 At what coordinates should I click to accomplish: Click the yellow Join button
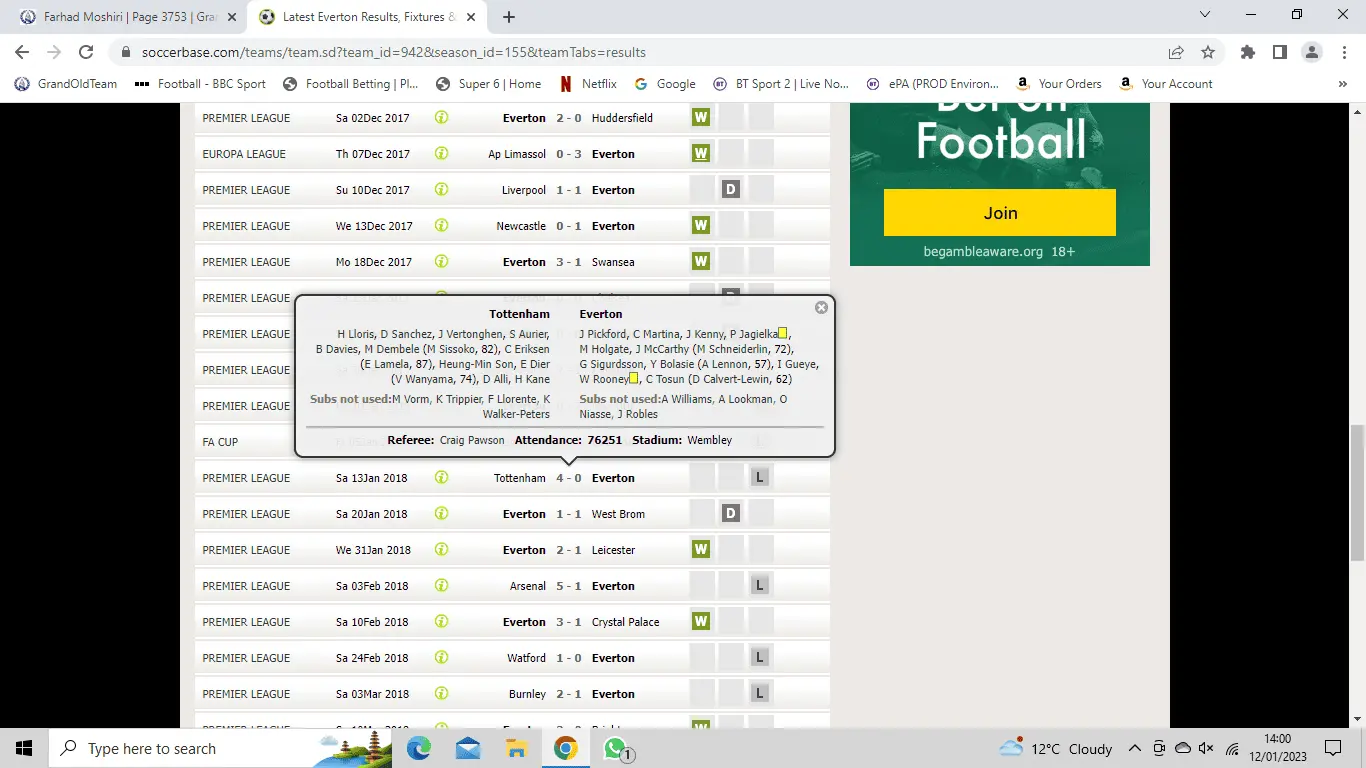tap(999, 213)
